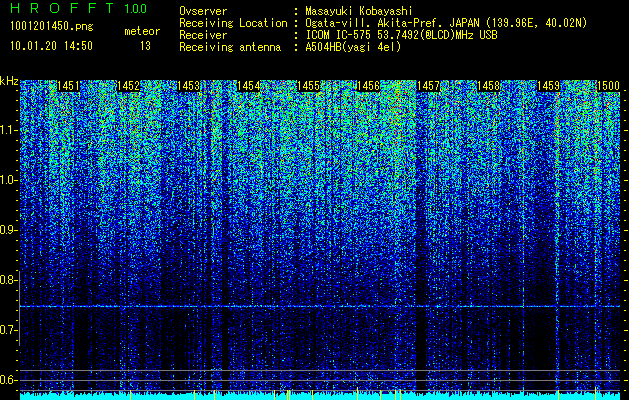Click the kHz axis unit label
This screenshot has height=400, width=629.
9,81
